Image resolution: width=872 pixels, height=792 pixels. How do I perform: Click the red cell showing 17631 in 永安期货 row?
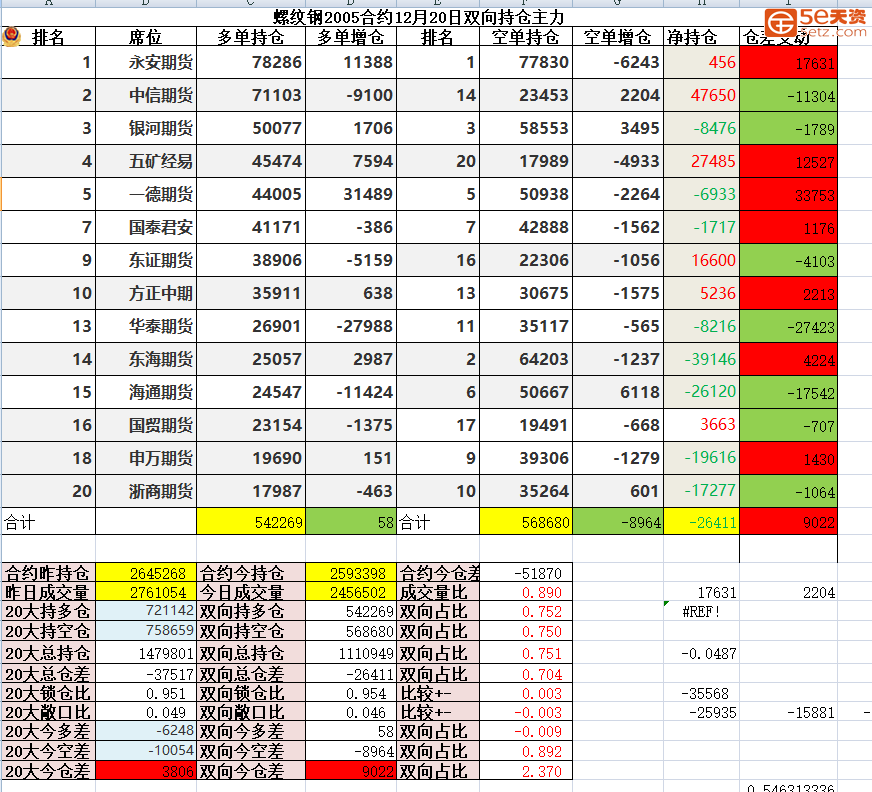pyautogui.click(x=788, y=62)
